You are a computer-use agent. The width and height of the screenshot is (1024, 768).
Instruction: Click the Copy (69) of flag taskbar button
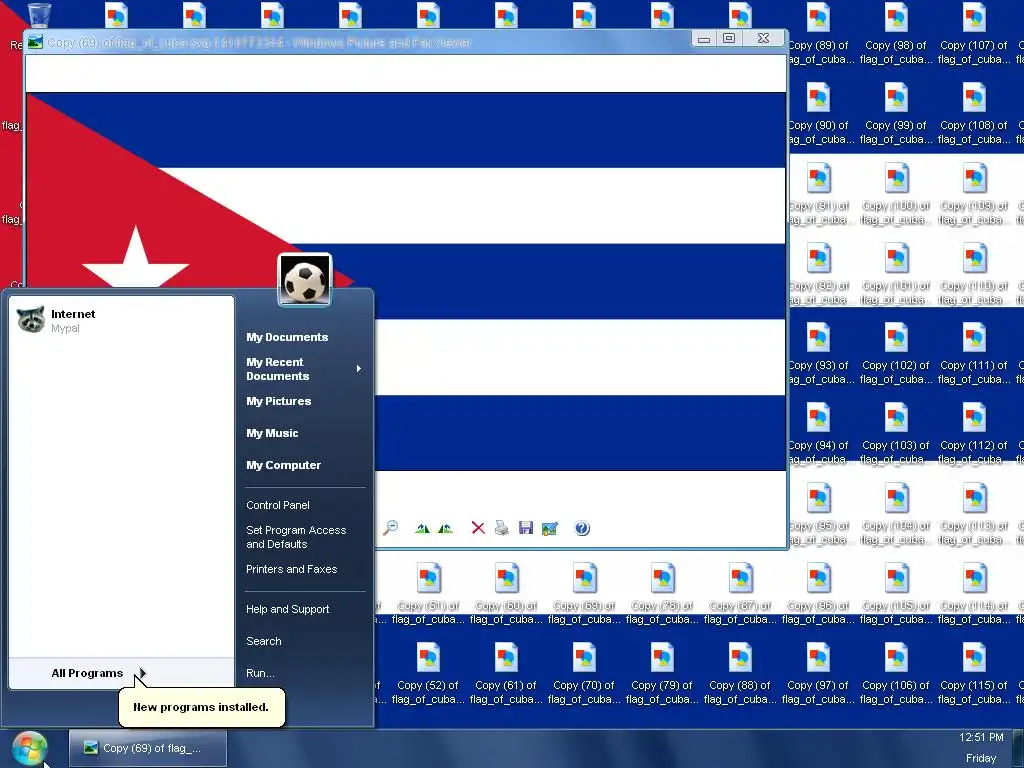point(148,748)
